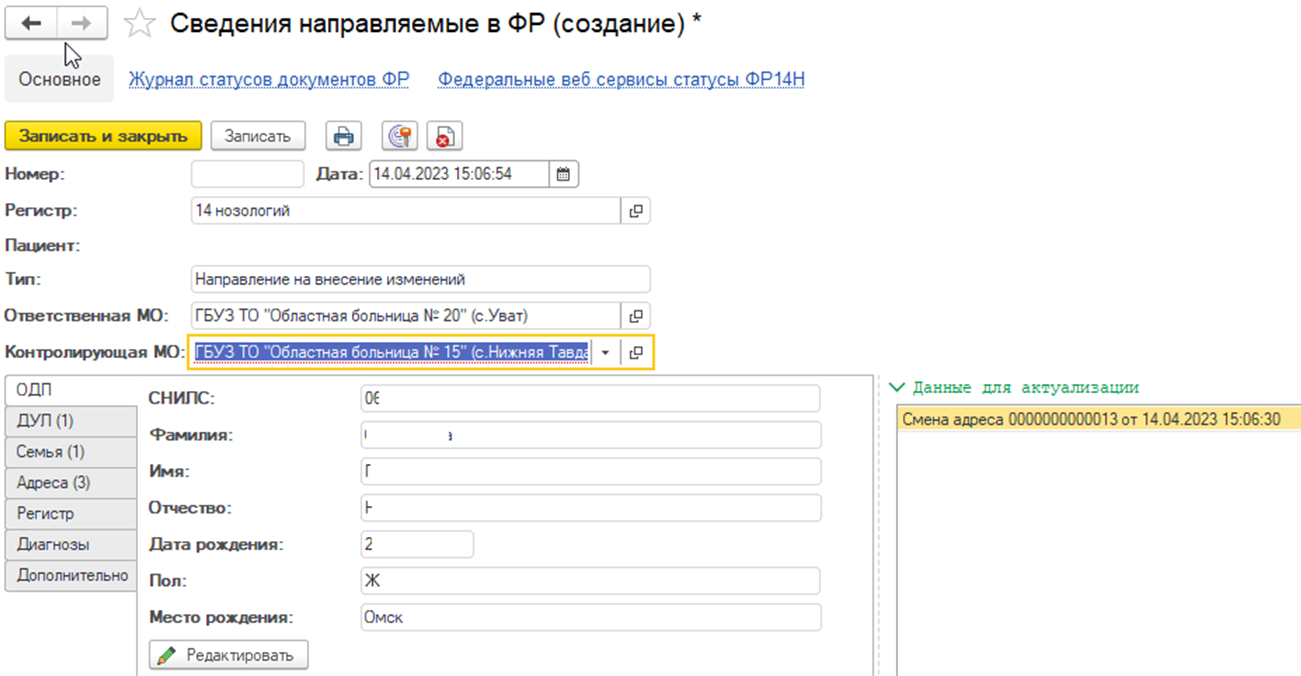The height and width of the screenshot is (676, 1301).
Task: Select the Смена адреса row in list
Action: [x=1090, y=419]
